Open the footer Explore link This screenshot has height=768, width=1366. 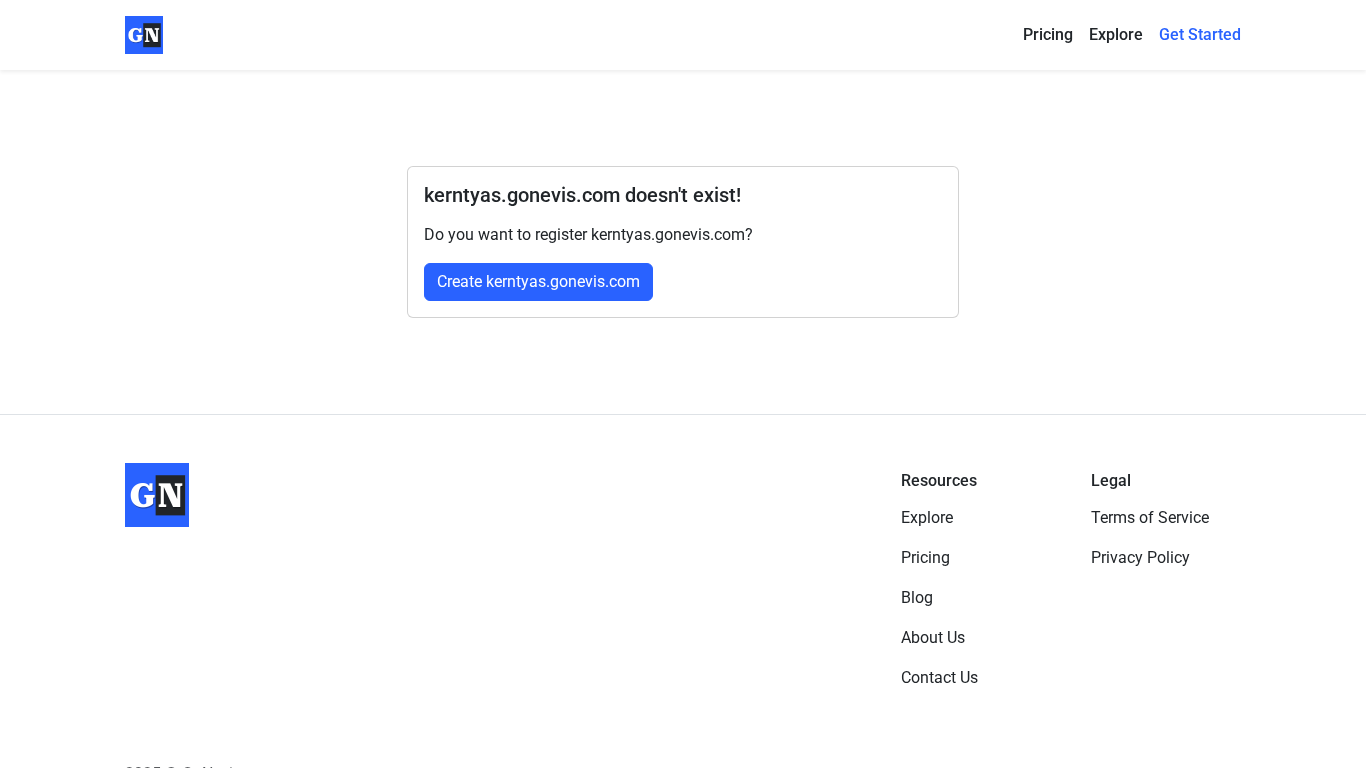coord(926,518)
